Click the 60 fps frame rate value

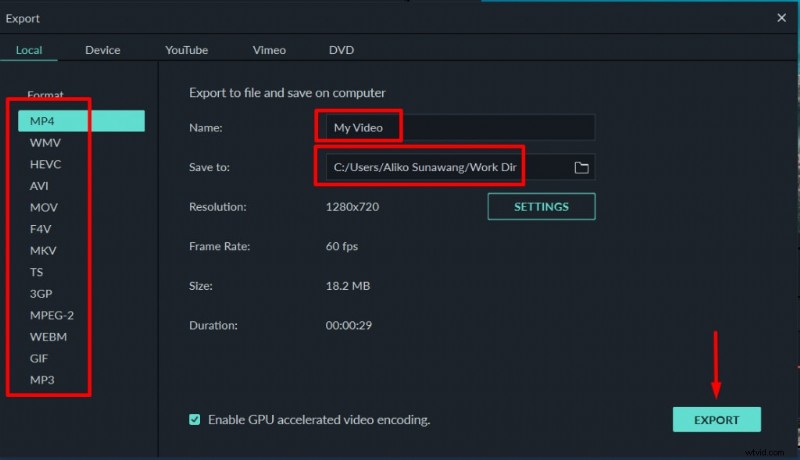click(x=341, y=246)
